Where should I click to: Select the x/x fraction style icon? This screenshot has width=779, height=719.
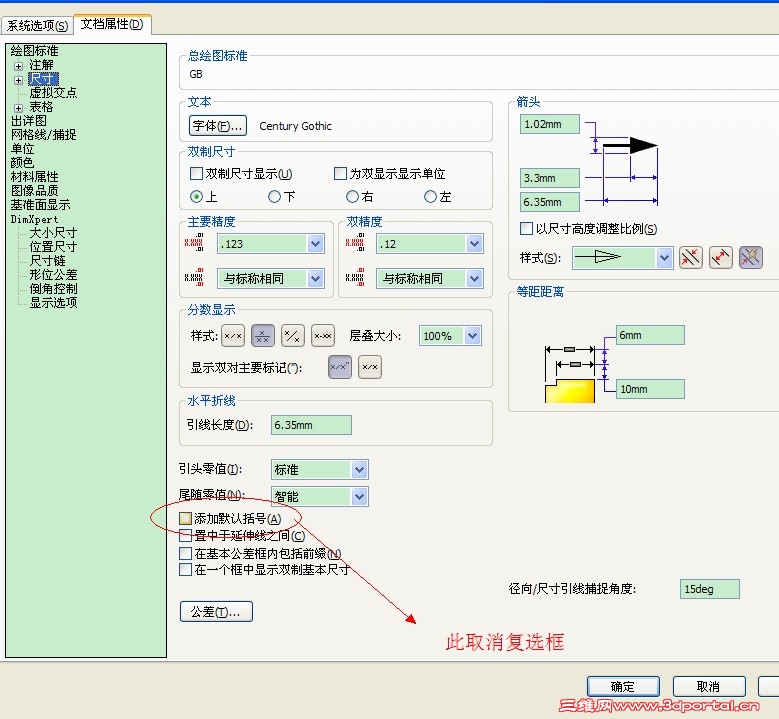pyautogui.click(x=233, y=336)
